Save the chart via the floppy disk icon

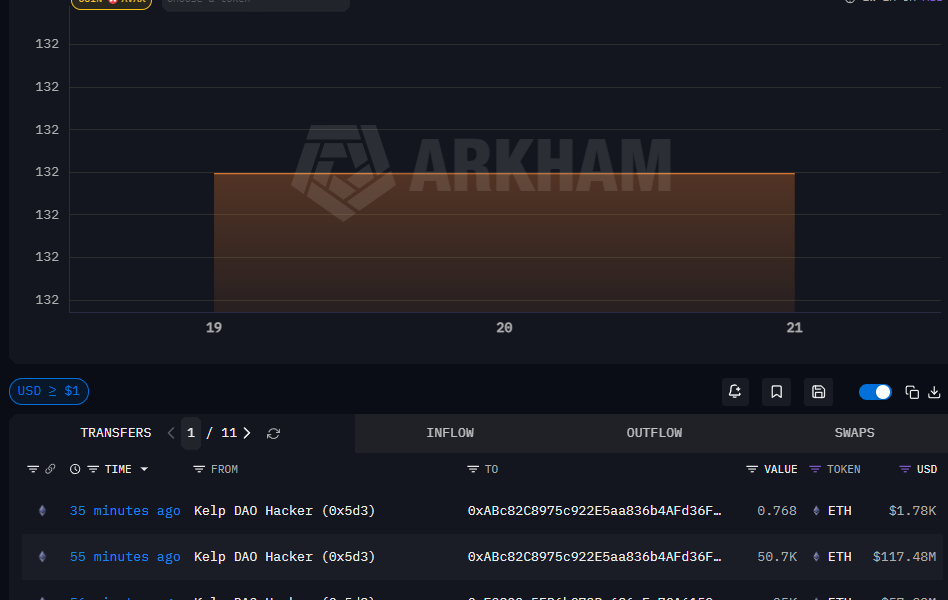point(818,391)
